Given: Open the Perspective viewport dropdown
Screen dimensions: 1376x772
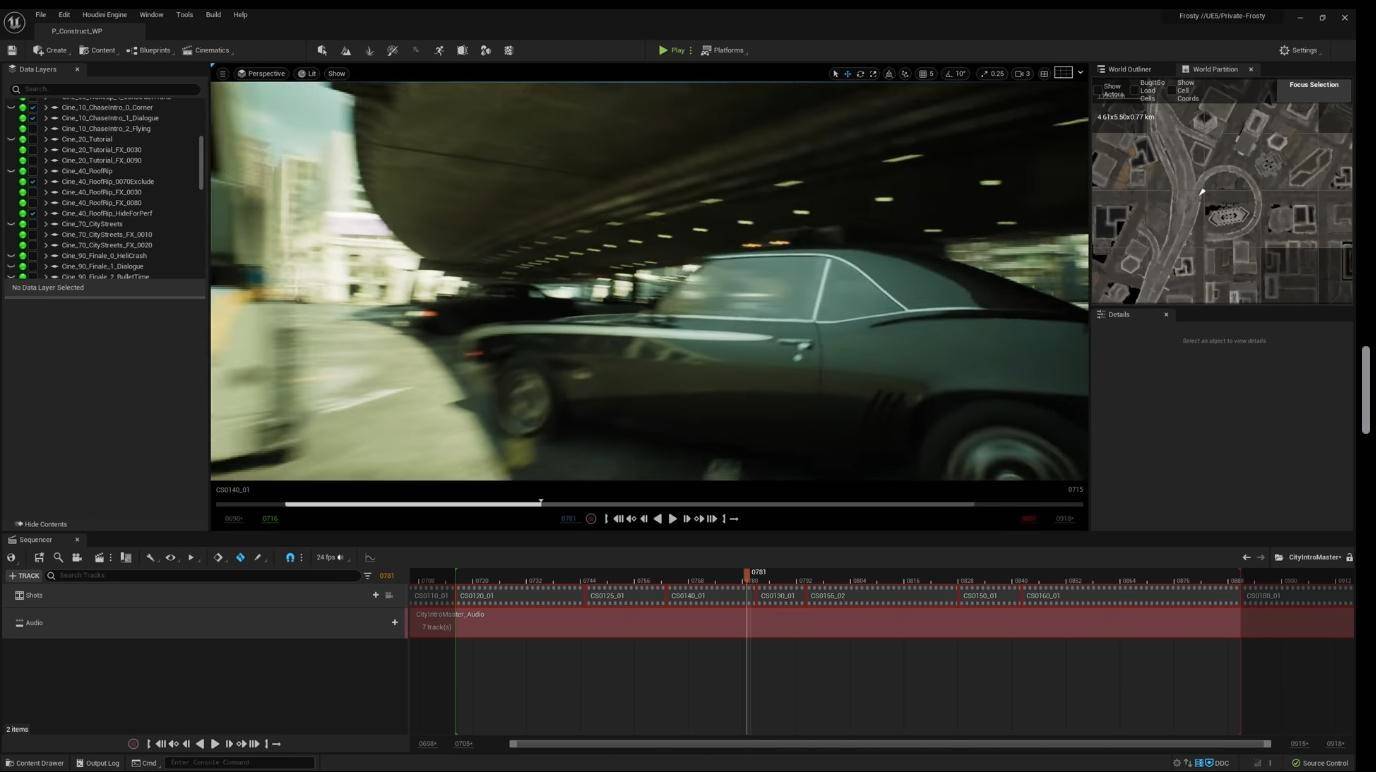Looking at the screenshot, I should [x=261, y=73].
